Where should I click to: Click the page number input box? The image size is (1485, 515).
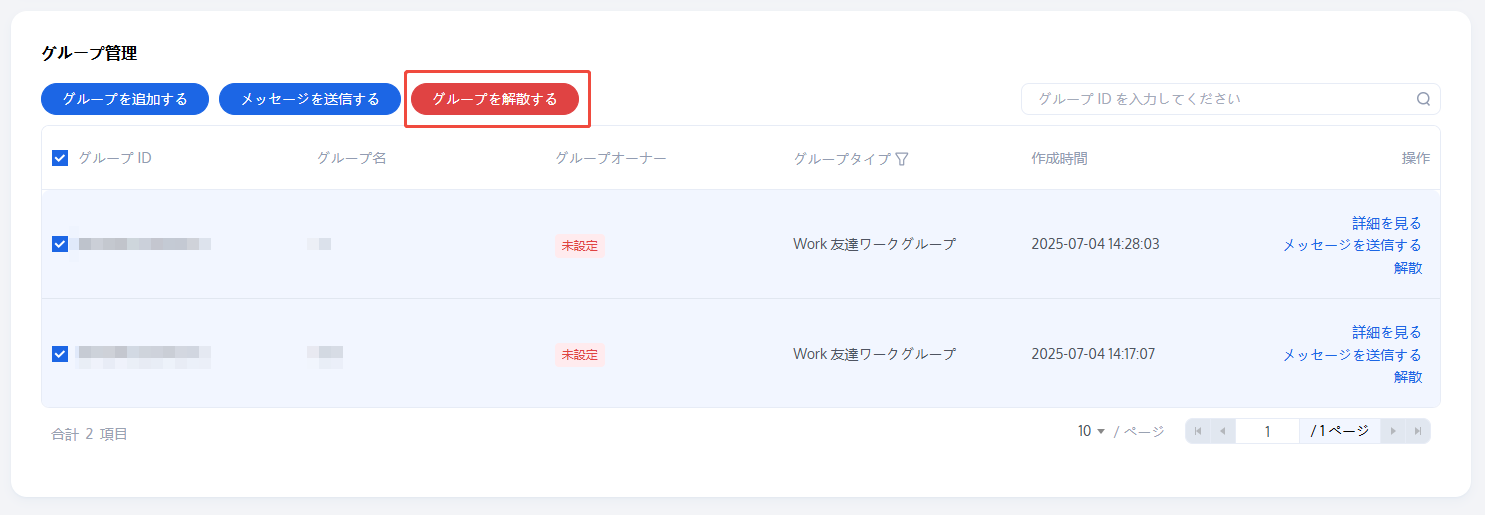1267,431
